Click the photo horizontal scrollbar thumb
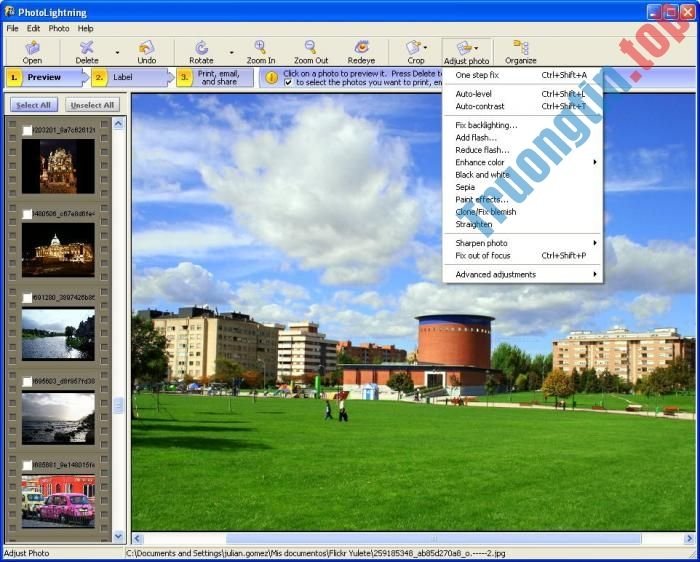 pos(433,538)
